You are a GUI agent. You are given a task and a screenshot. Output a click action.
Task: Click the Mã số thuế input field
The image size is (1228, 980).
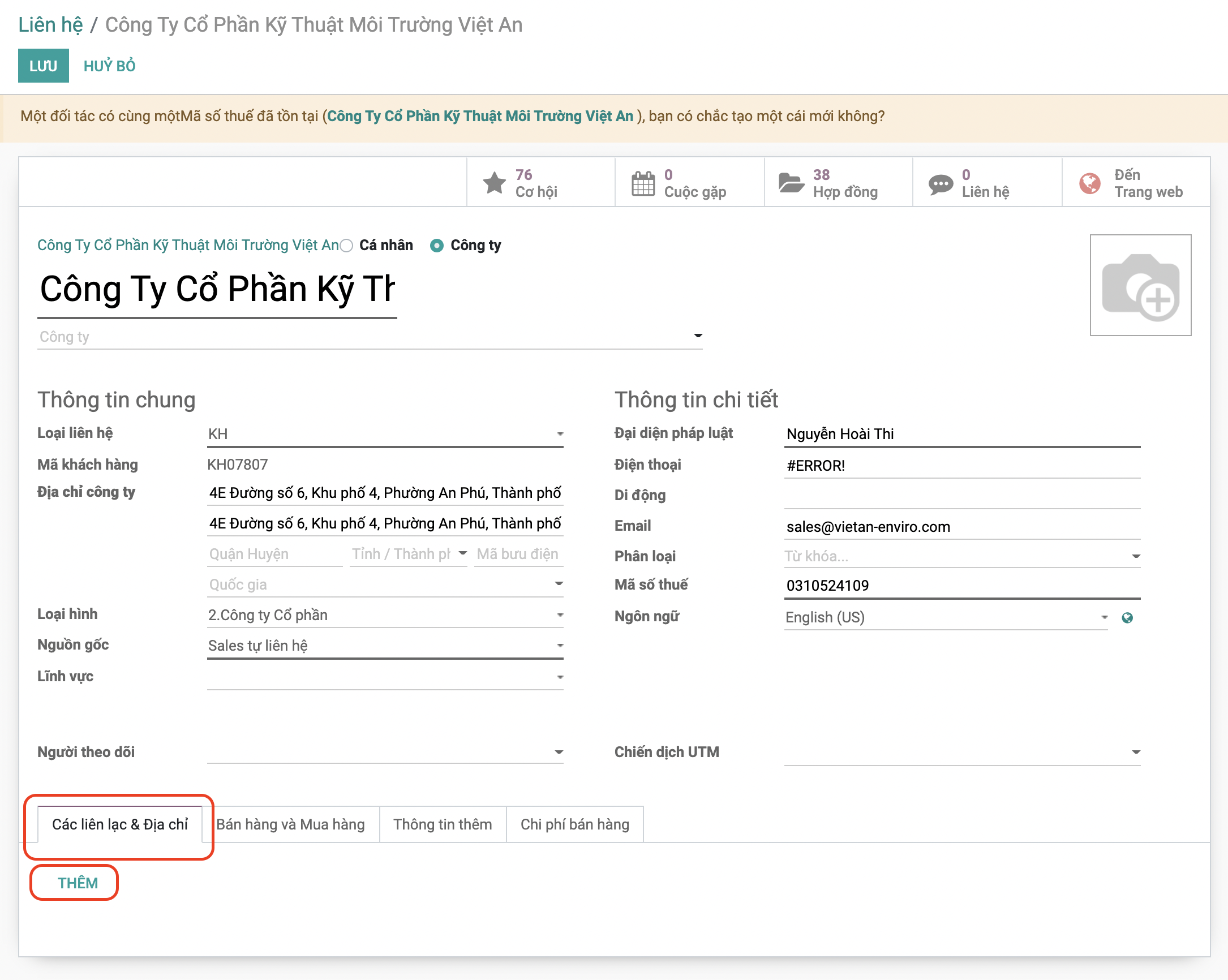coord(961,586)
